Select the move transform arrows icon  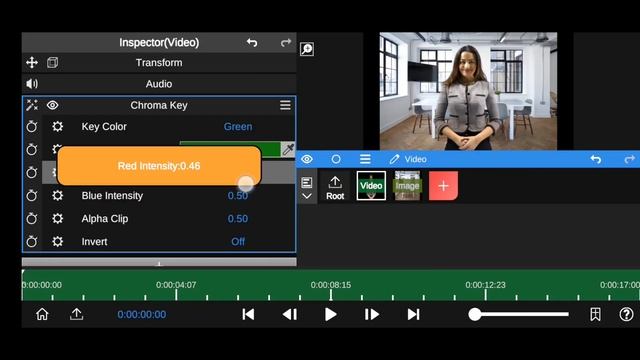tap(32, 62)
